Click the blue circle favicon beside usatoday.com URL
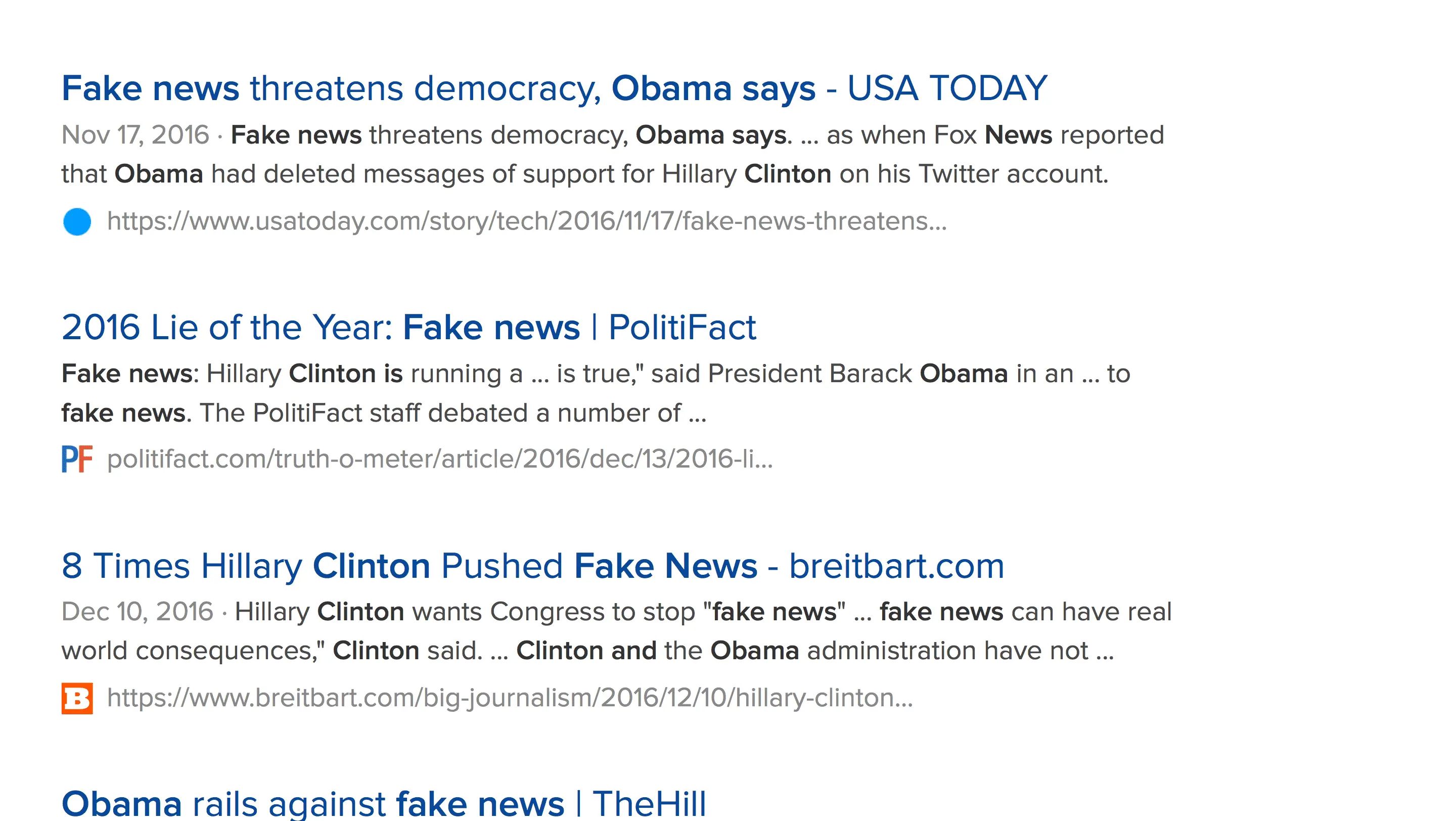 click(x=77, y=221)
